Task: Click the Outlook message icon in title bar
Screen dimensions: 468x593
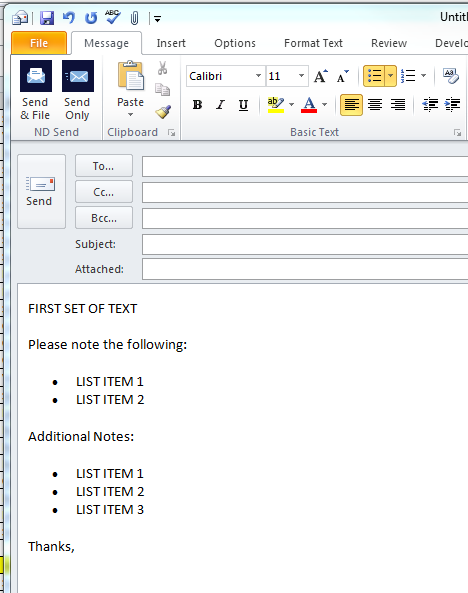Action: click(20, 18)
